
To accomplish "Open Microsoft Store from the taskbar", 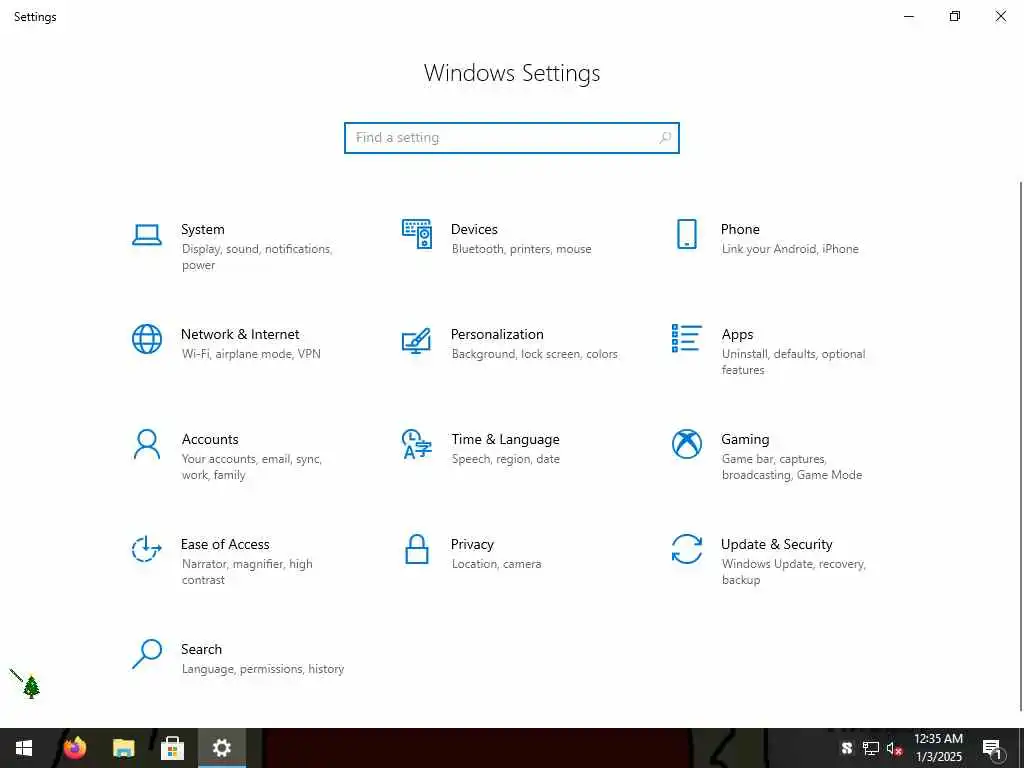I will coord(172,748).
